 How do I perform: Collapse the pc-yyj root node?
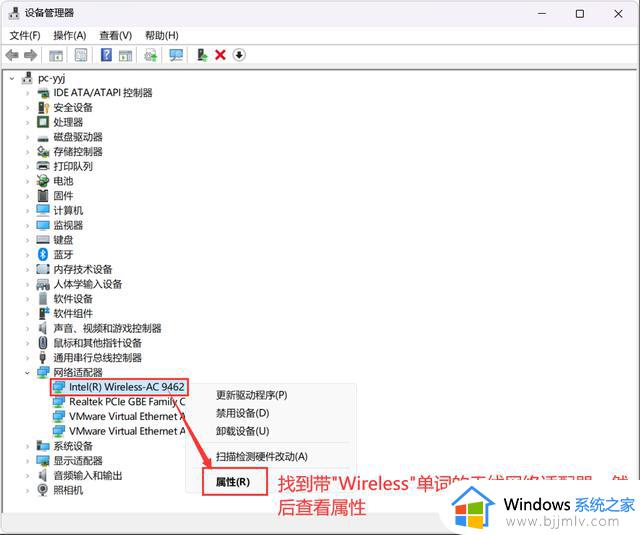(12, 78)
